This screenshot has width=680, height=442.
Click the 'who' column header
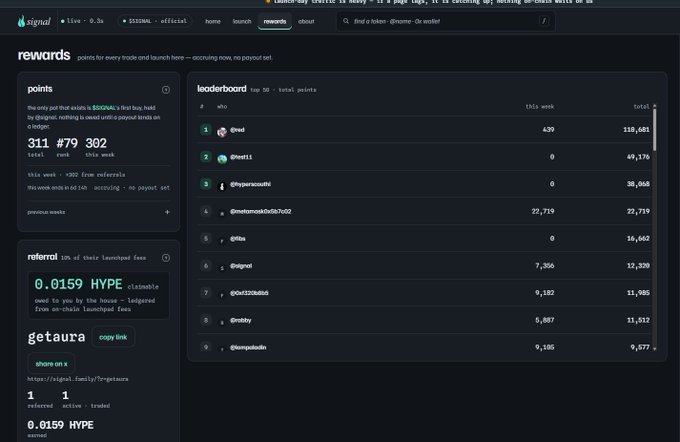point(222,107)
